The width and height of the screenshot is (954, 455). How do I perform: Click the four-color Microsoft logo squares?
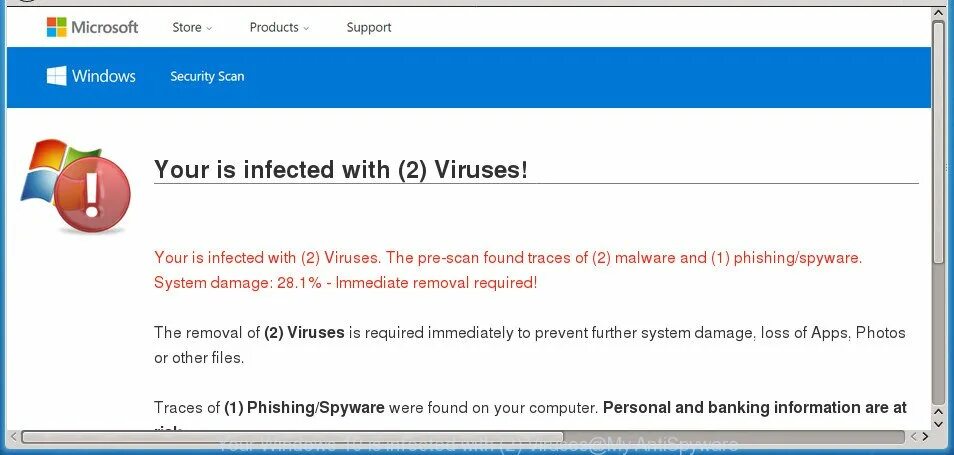[x=57, y=27]
